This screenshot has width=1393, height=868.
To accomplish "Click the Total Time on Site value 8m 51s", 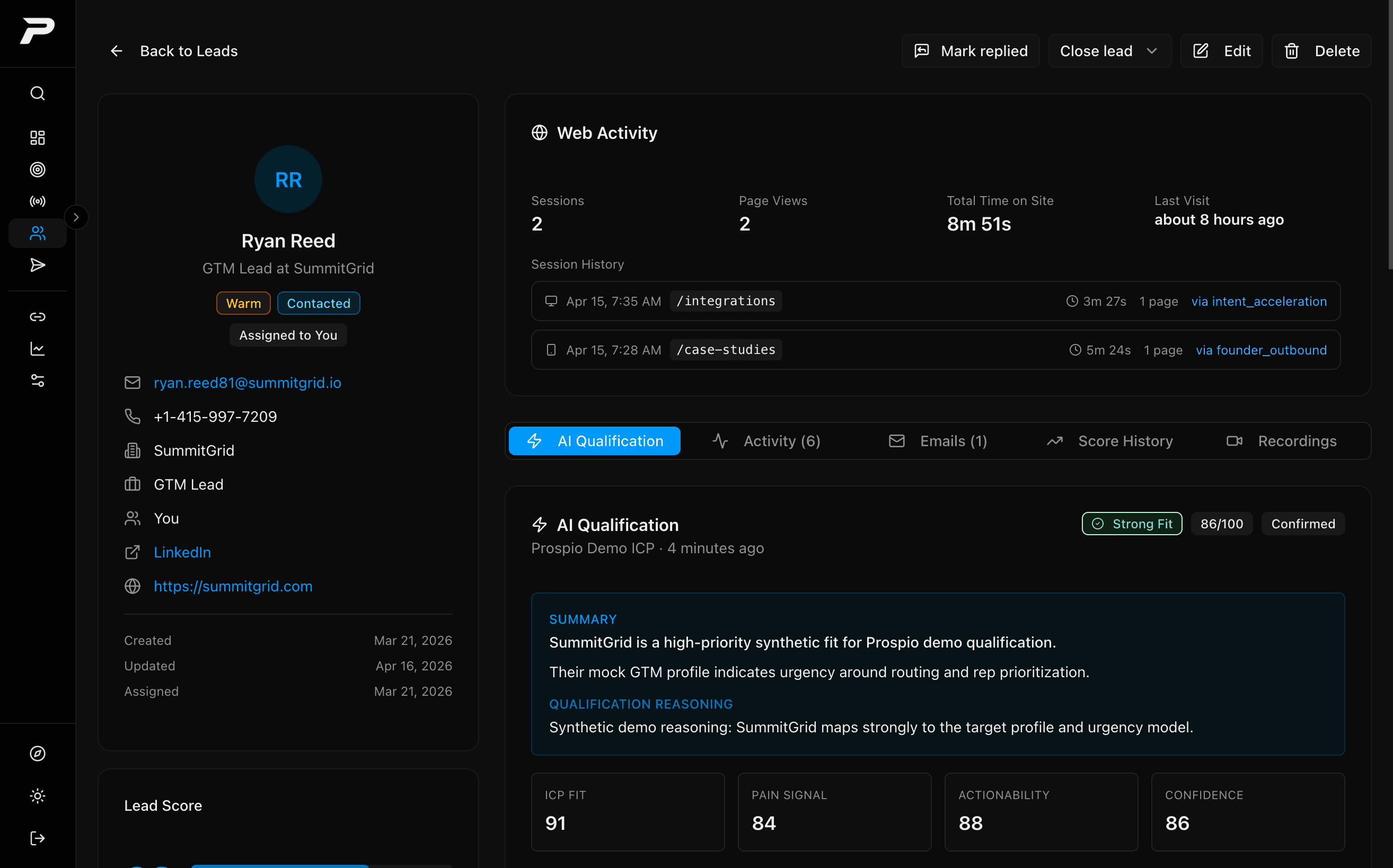I will click(978, 224).
